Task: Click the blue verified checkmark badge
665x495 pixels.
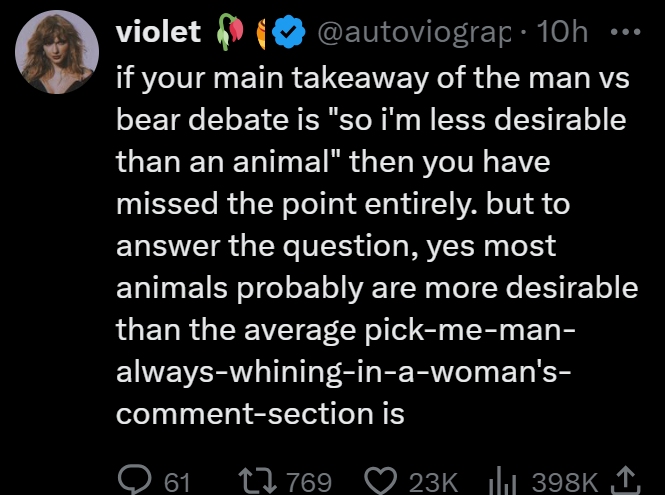Action: [291, 34]
